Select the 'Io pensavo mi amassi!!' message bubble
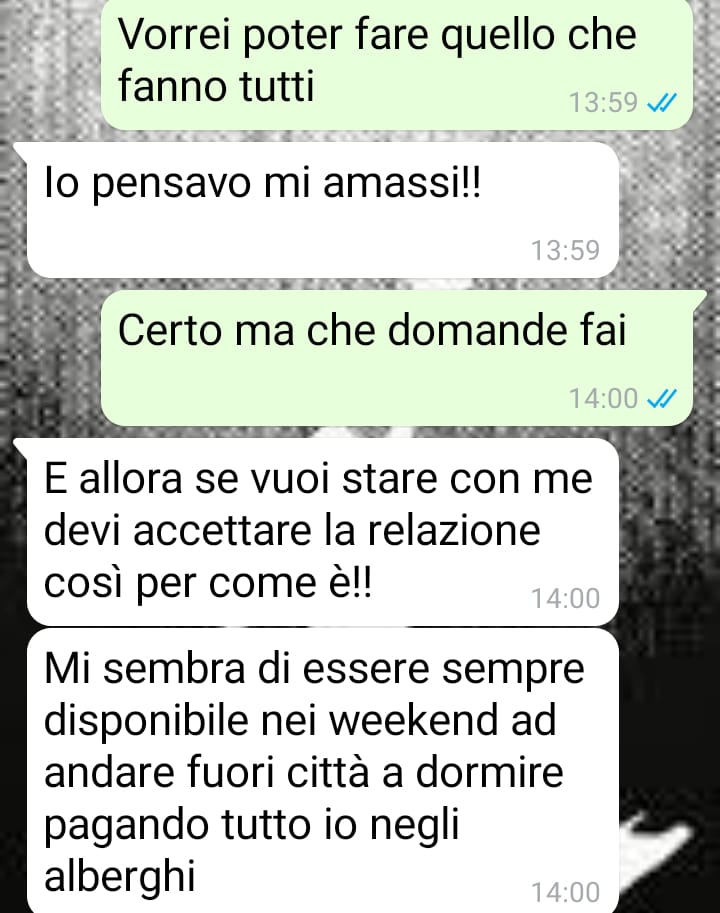Screen dimensions: 720x913 click(x=322, y=210)
